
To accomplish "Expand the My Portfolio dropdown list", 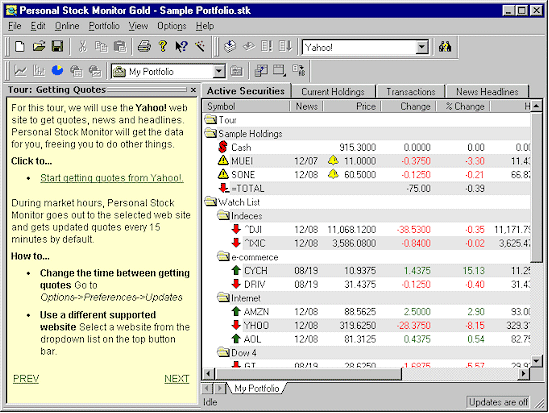I will [x=219, y=71].
